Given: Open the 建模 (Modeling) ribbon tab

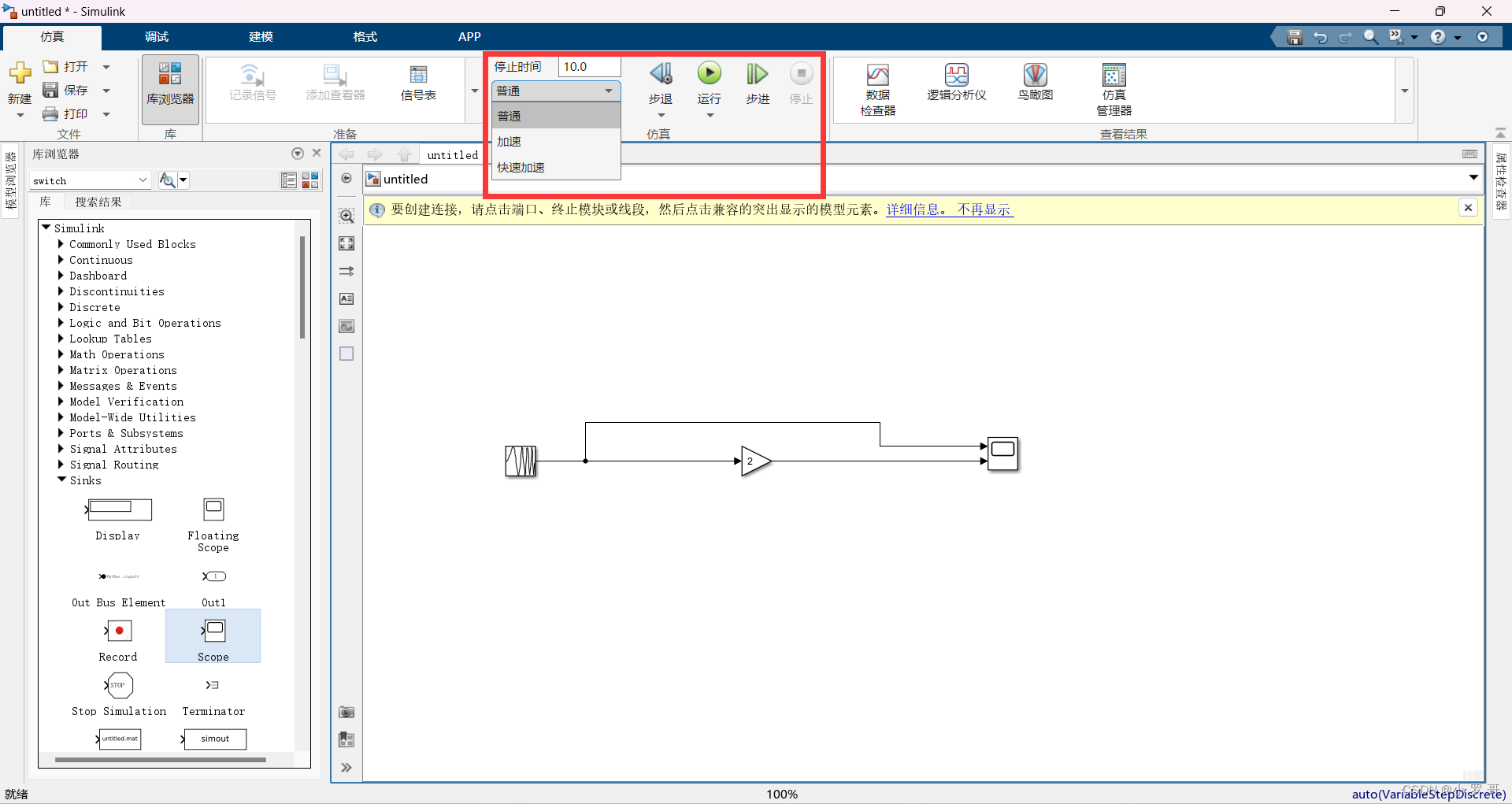Looking at the screenshot, I should tap(261, 37).
